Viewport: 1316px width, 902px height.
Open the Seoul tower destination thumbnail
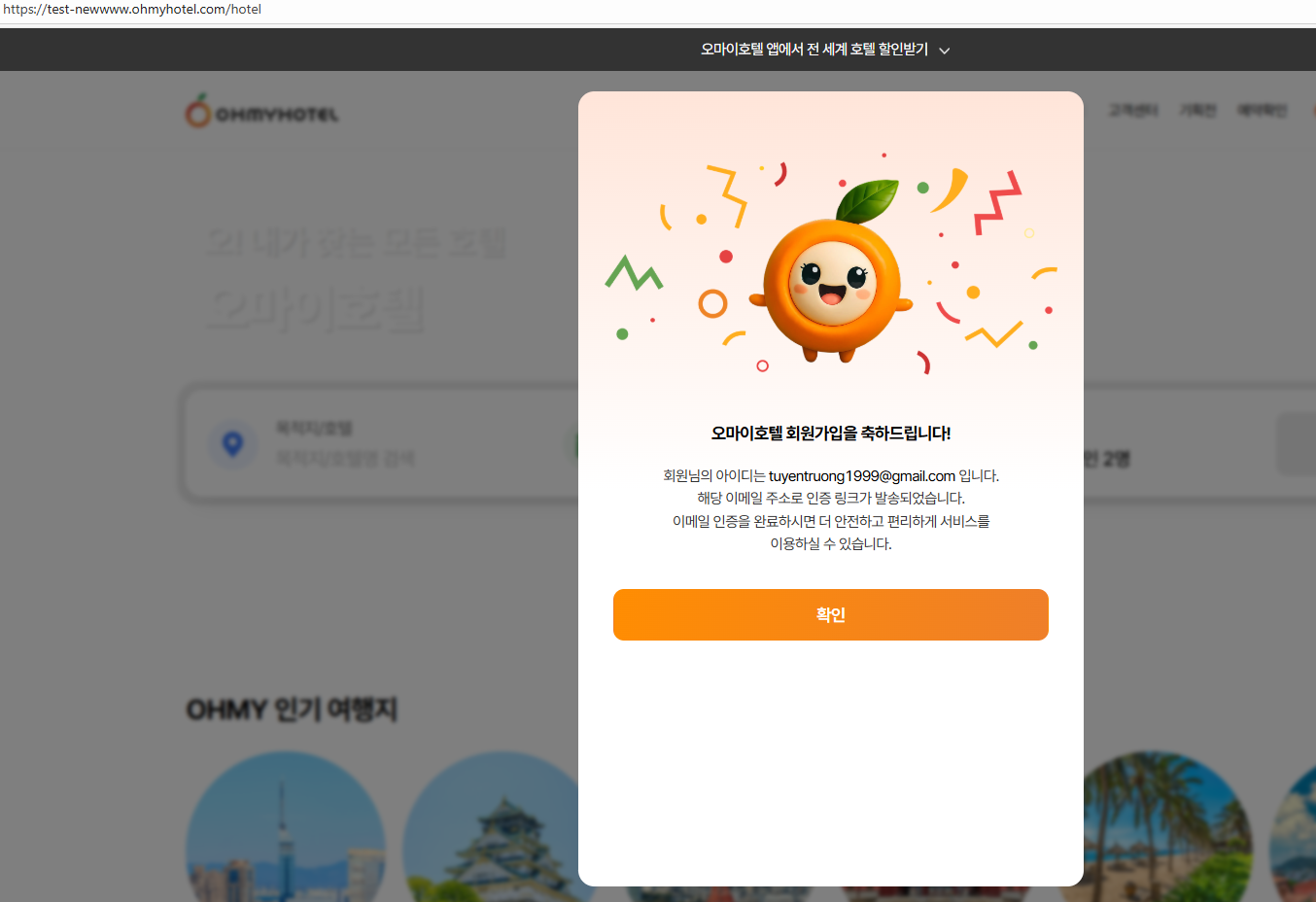coord(286,827)
